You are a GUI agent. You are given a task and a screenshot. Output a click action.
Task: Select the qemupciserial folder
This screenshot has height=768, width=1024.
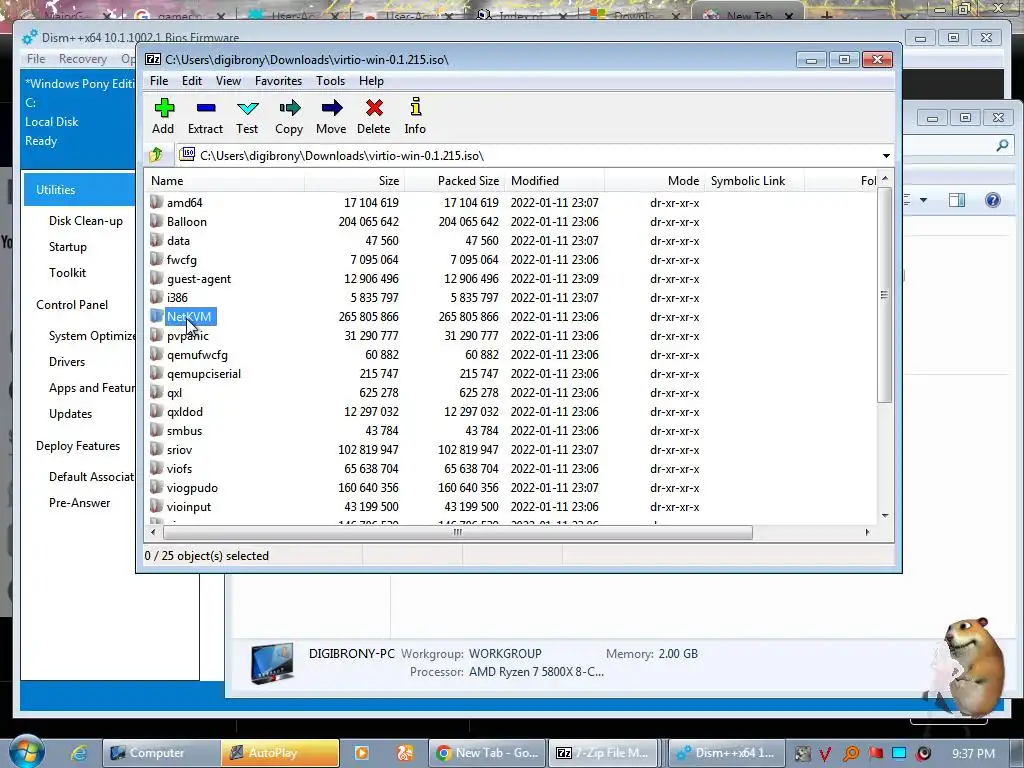click(204, 374)
